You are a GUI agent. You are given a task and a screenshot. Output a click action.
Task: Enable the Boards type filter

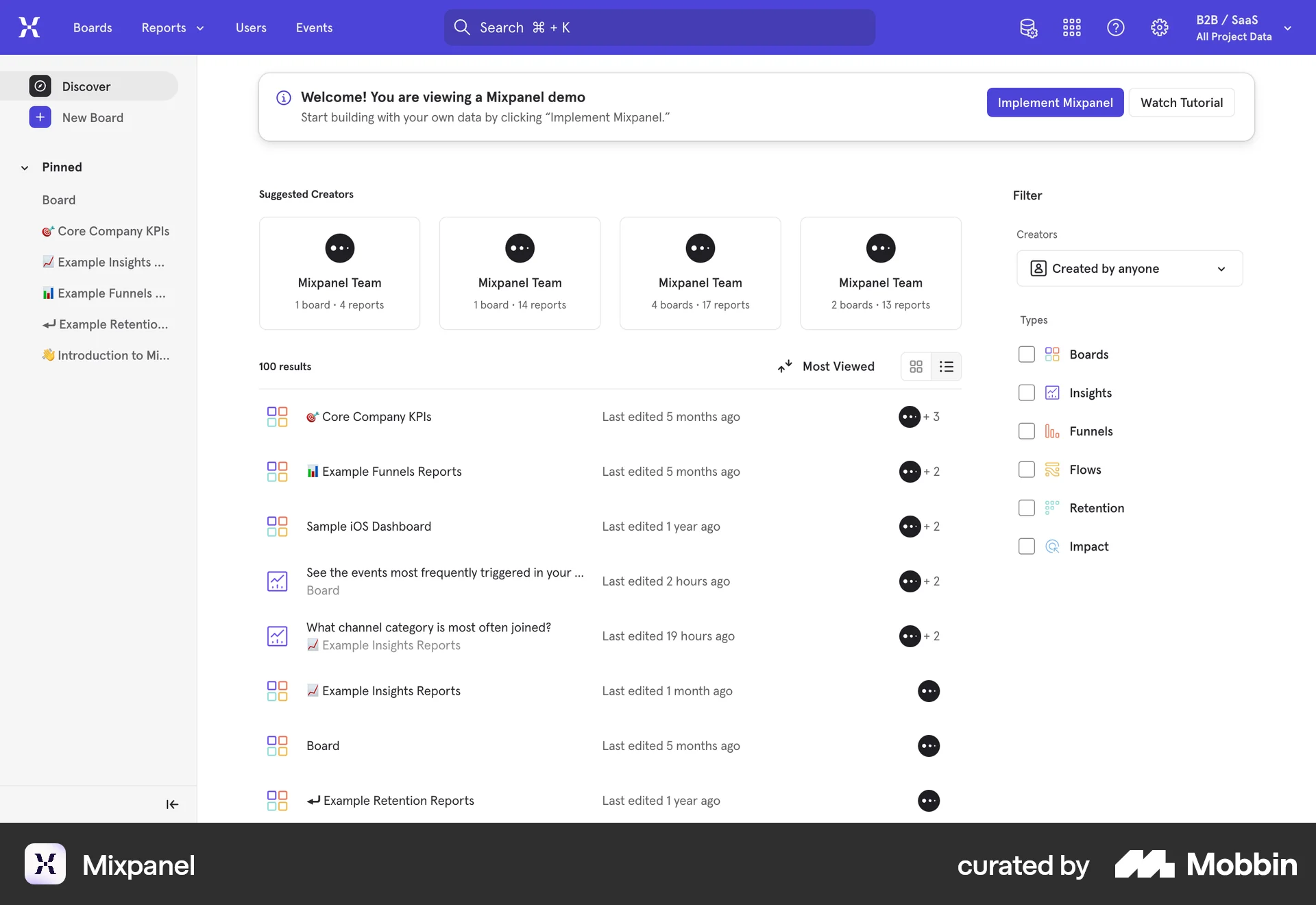coord(1026,354)
